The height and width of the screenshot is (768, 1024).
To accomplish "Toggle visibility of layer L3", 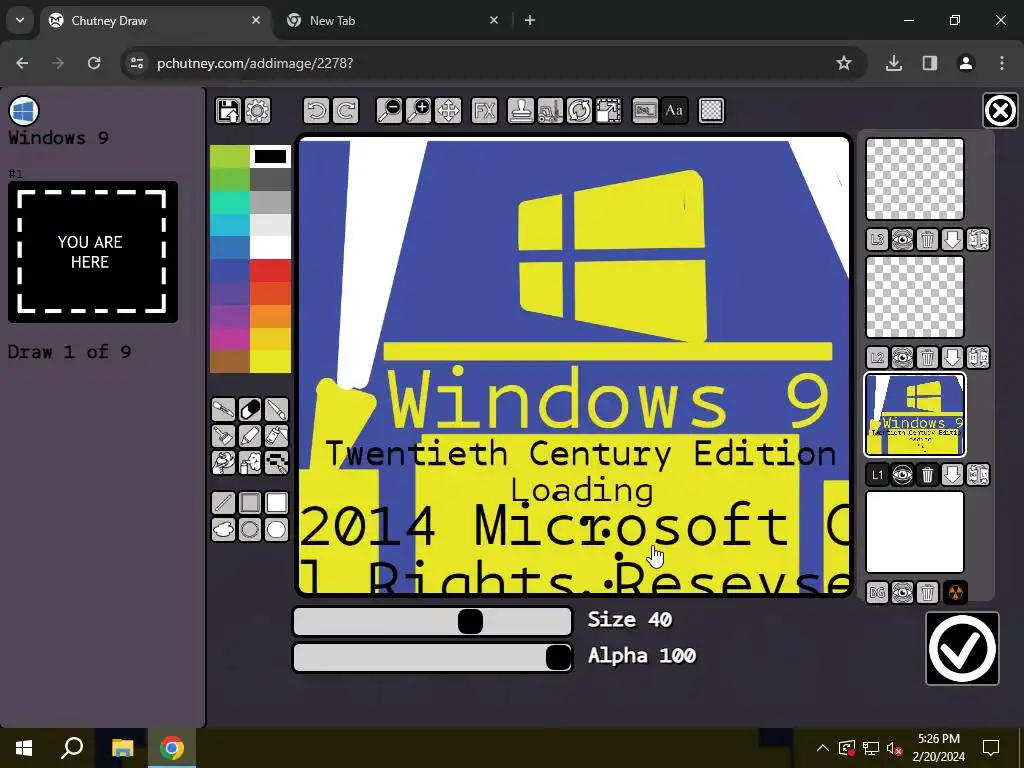I will tap(903, 240).
